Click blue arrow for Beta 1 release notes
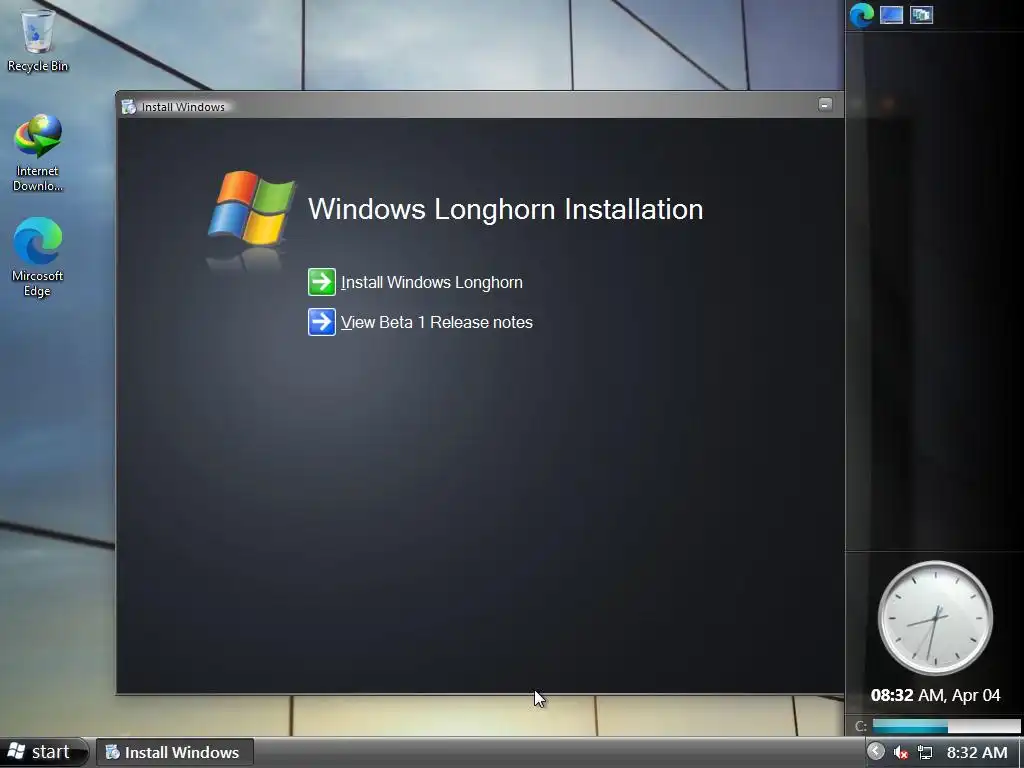Screen dimensions: 1024x768 click(322, 322)
